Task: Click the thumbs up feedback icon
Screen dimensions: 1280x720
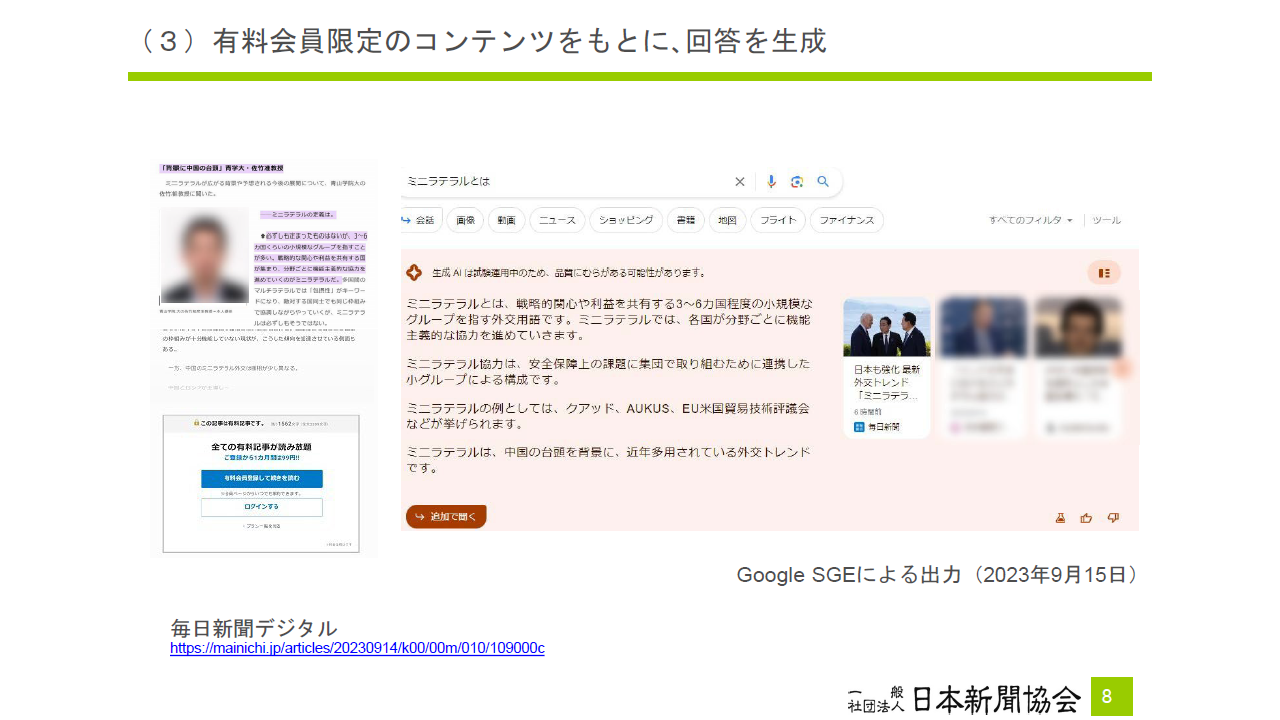Action: (1086, 518)
